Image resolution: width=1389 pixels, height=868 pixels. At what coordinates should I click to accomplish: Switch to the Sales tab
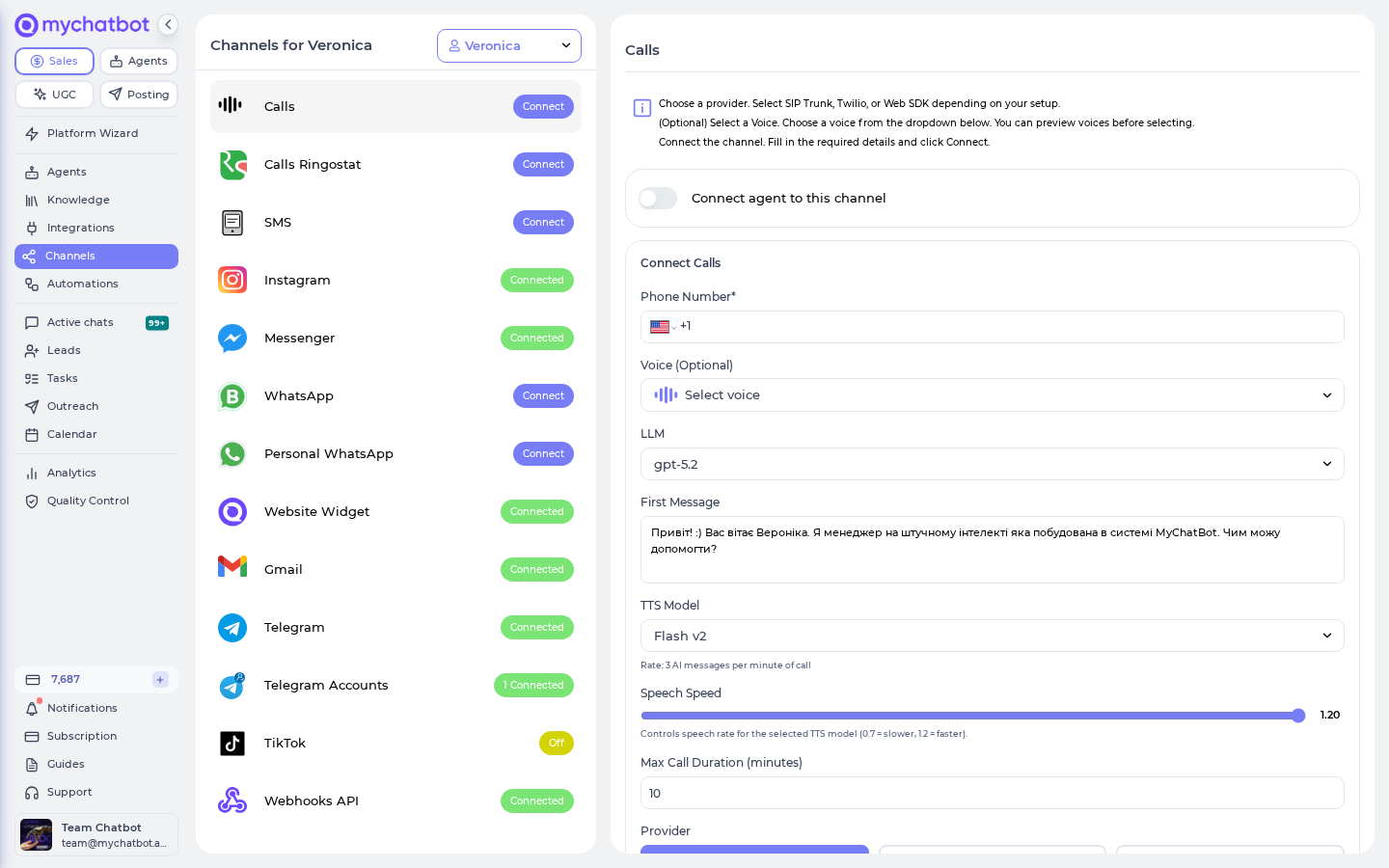54,61
